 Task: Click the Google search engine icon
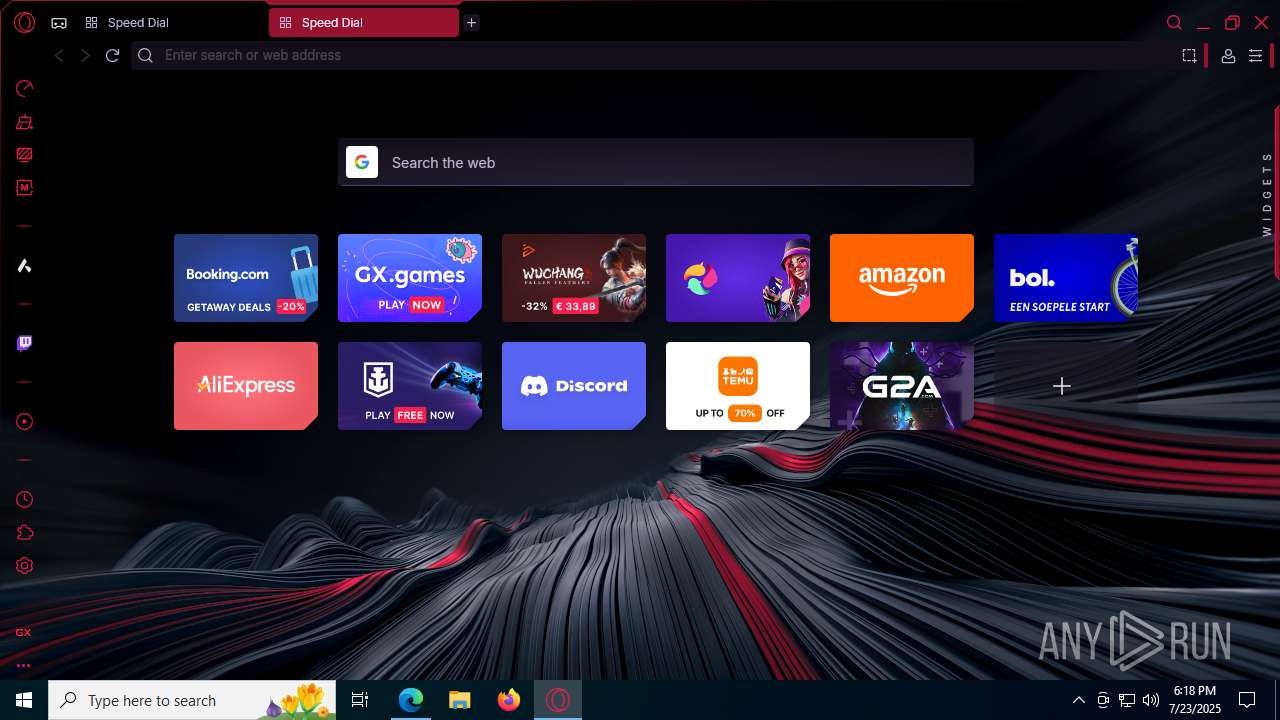coord(362,162)
